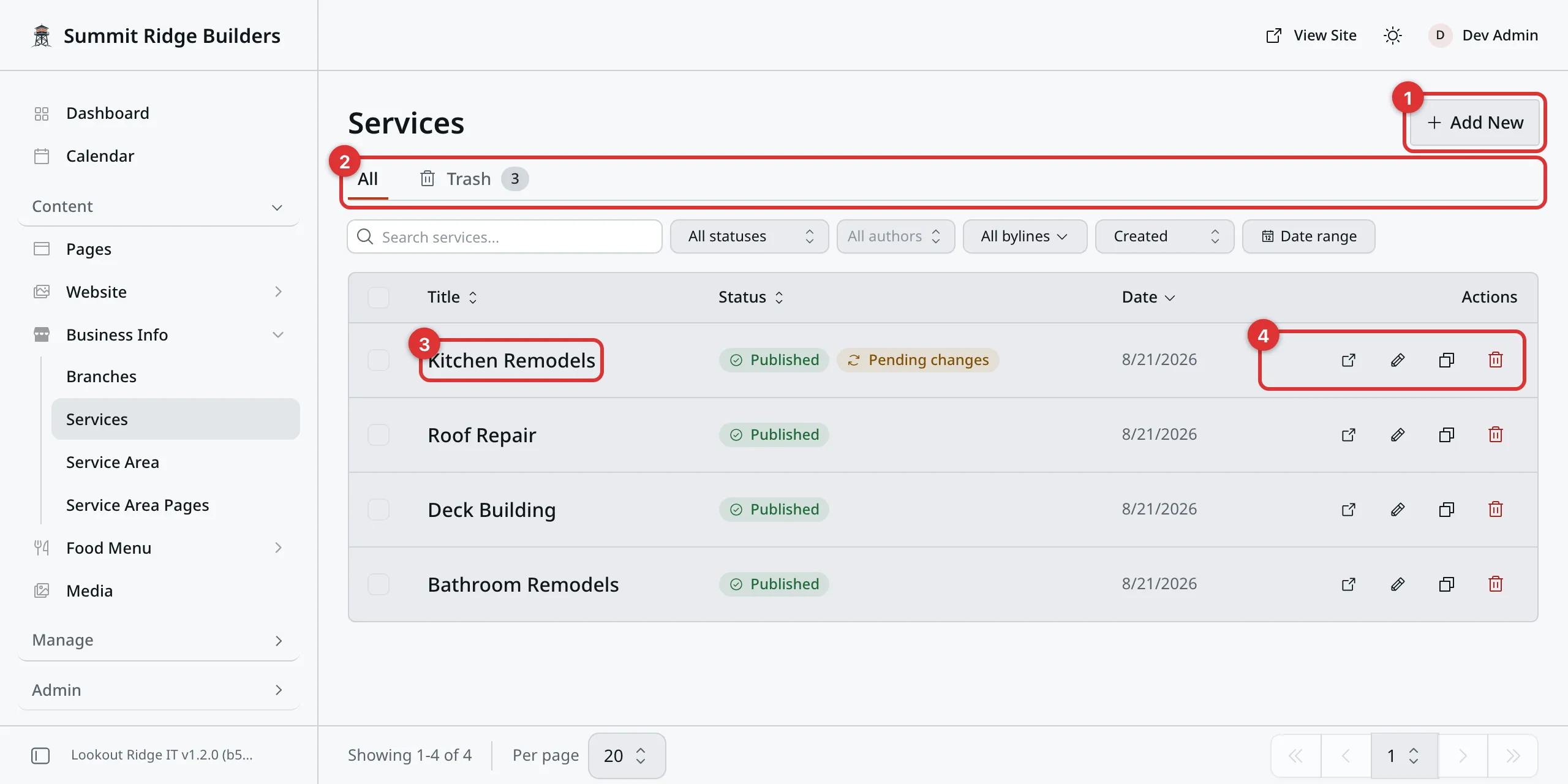Expand the Admin sidebar section
Screen dimensions: 1568x784
(158, 691)
